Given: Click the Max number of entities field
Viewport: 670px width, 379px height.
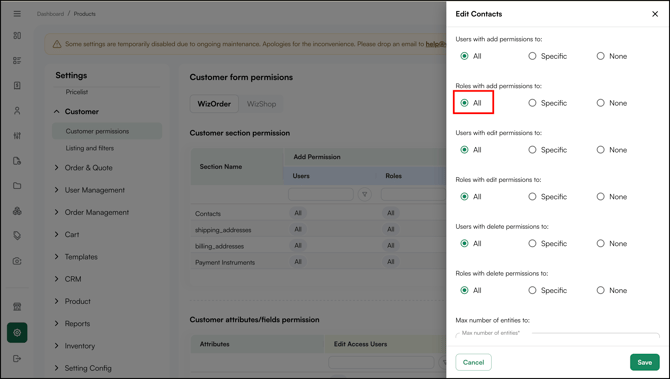Looking at the screenshot, I should pyautogui.click(x=558, y=335).
